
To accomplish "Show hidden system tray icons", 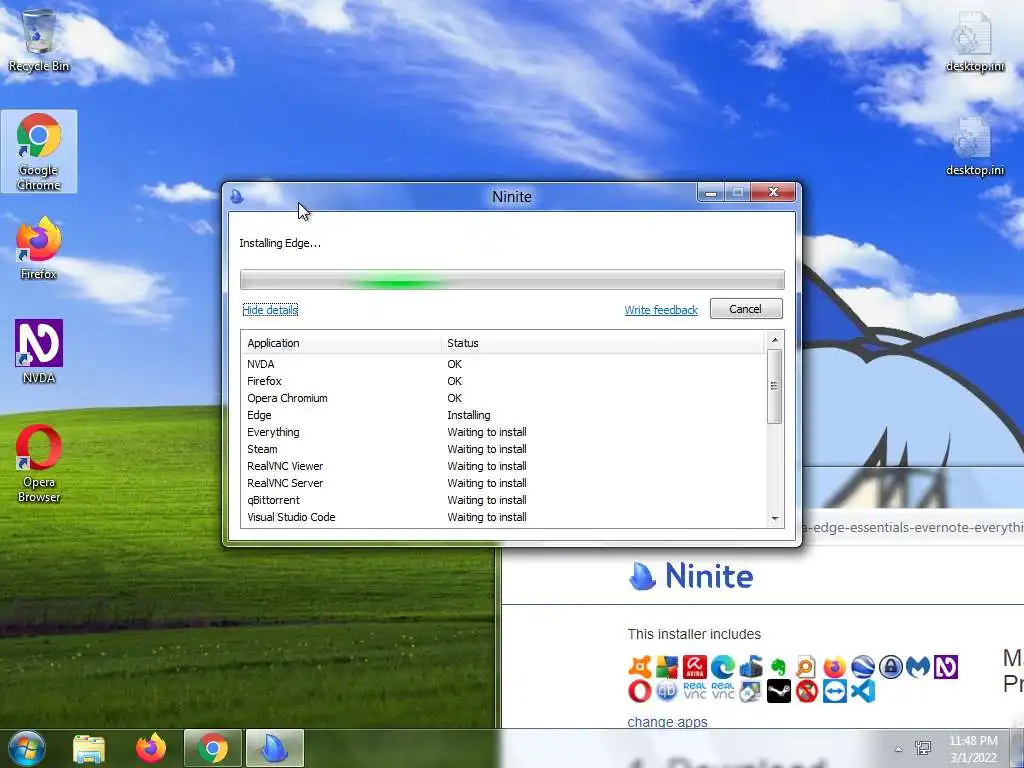I will [899, 749].
